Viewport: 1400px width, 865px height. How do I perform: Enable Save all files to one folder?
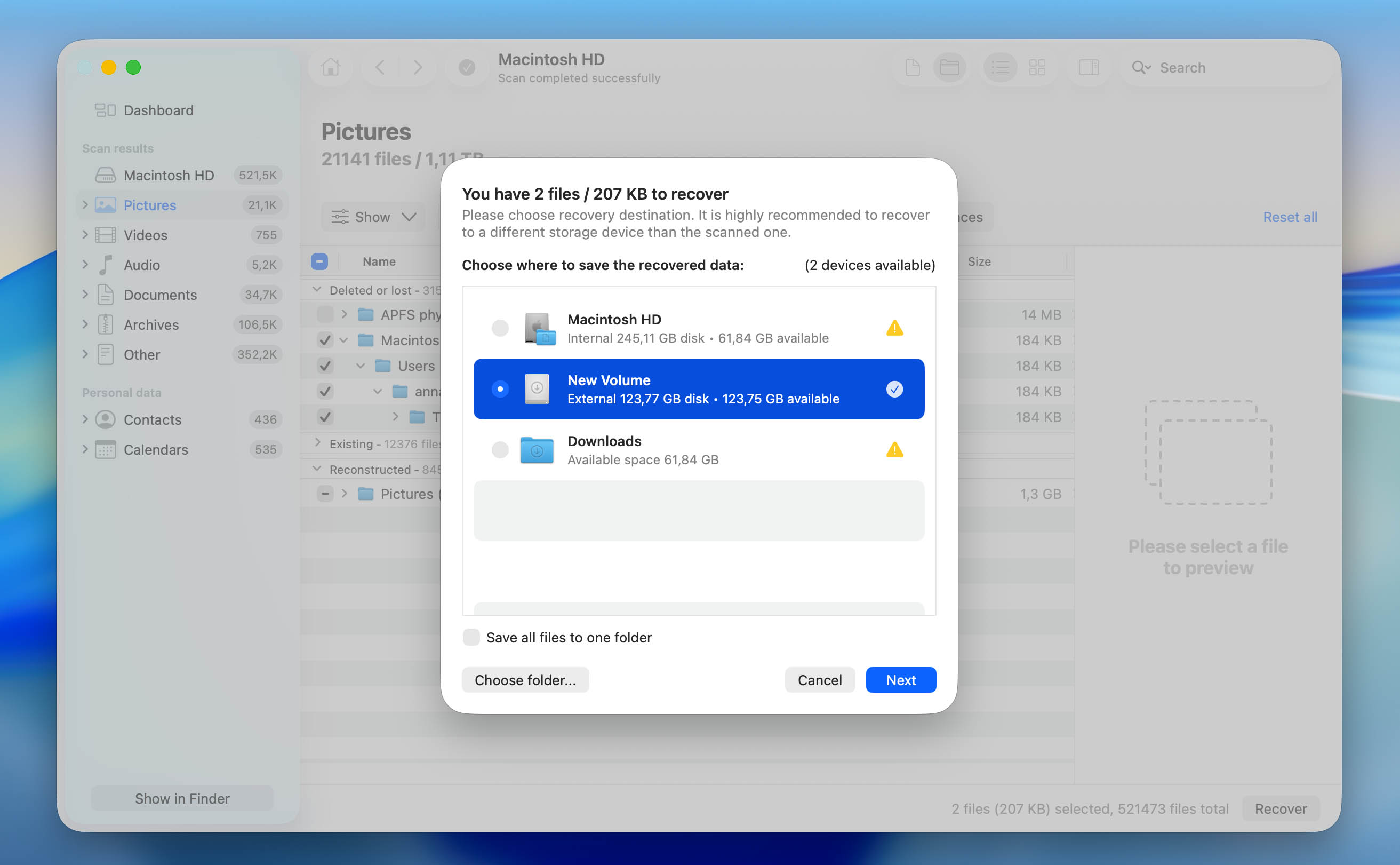tap(471, 637)
